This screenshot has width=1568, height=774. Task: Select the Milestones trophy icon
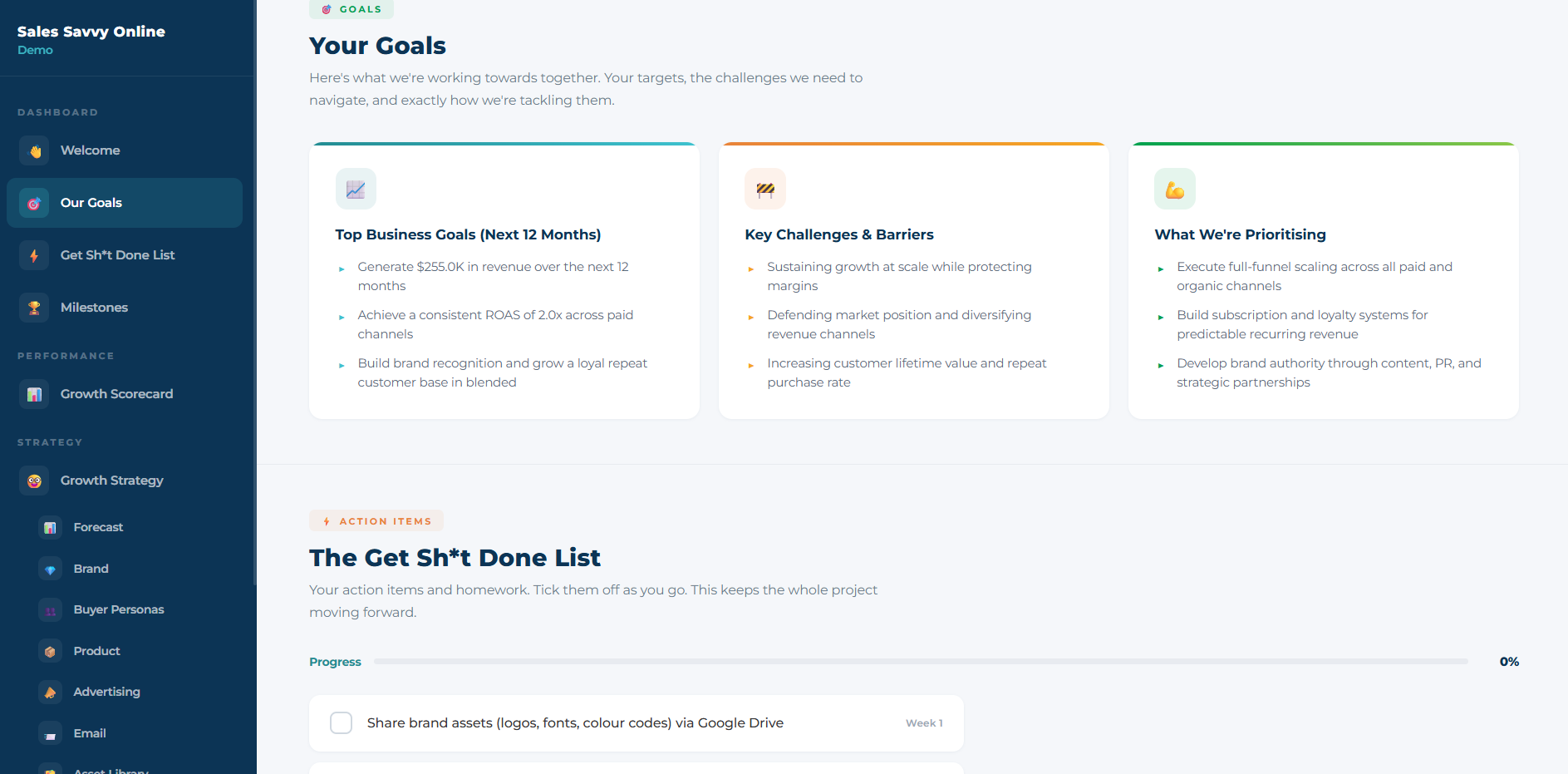(x=34, y=307)
